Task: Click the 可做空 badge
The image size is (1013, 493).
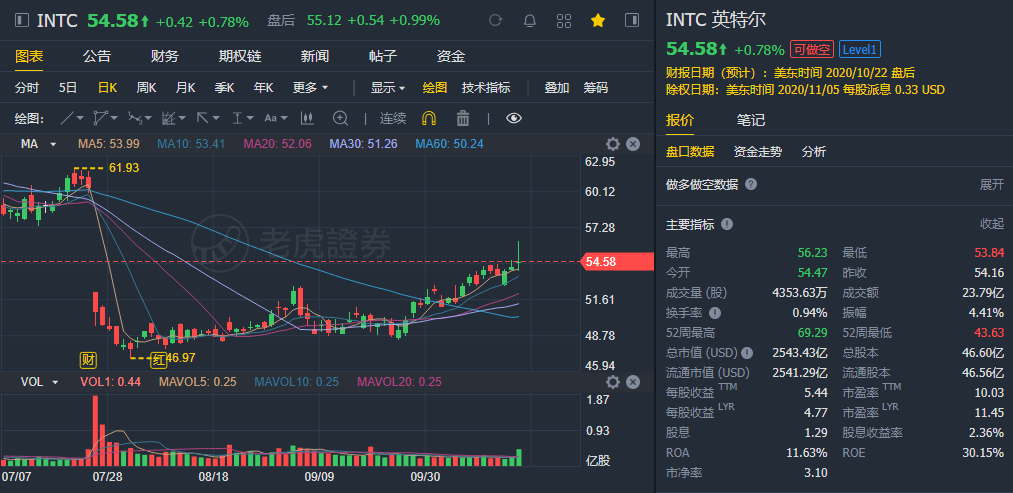Action: click(x=811, y=49)
